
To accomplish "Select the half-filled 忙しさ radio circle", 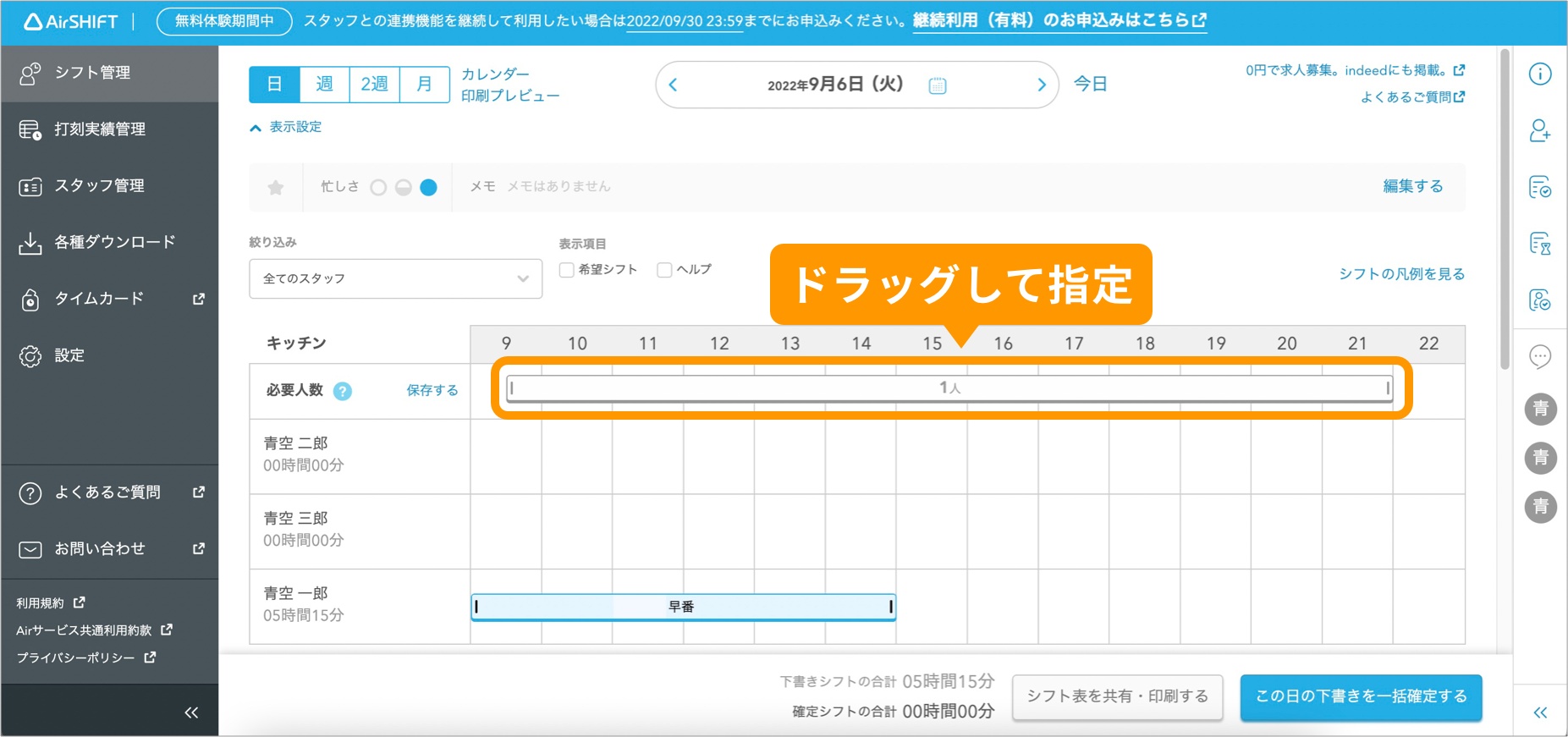I will point(404,187).
